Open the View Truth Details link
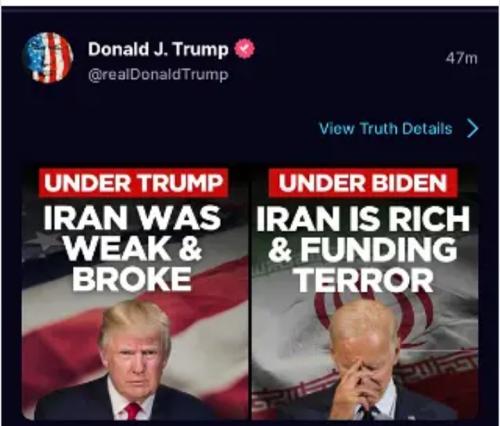The image size is (500, 426). pyautogui.click(x=386, y=129)
